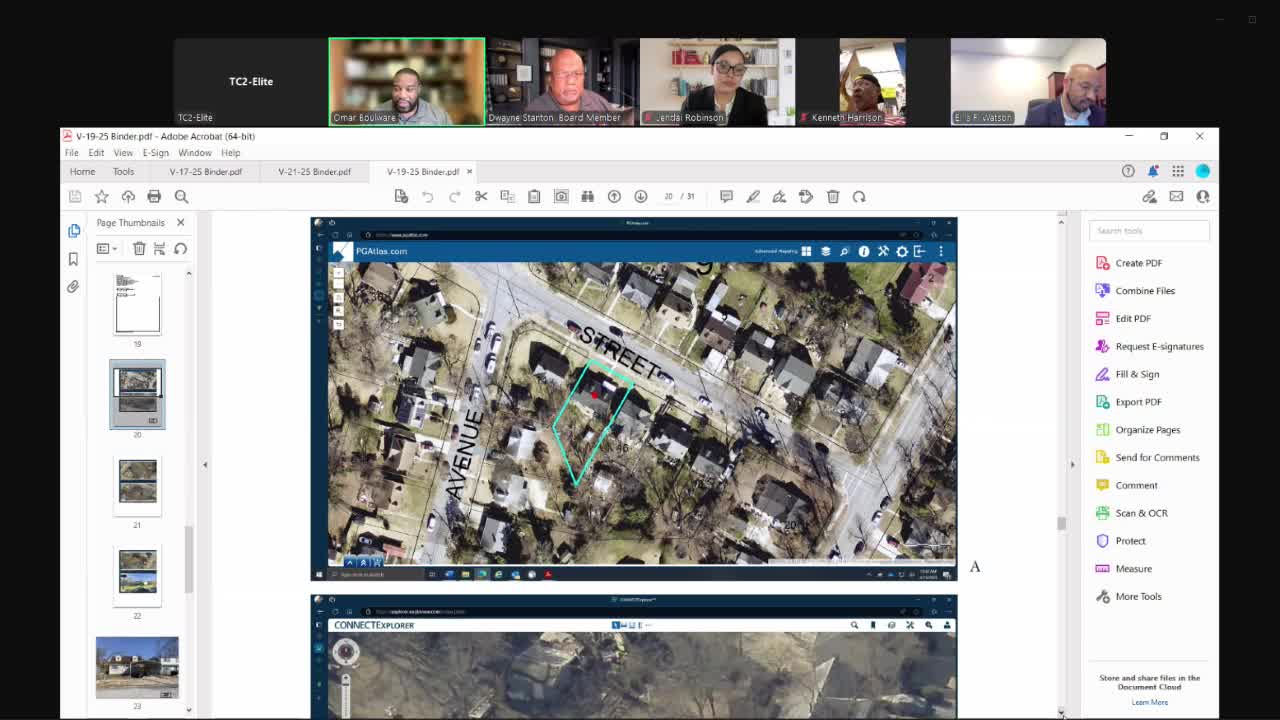Image resolution: width=1280 pixels, height=720 pixels.
Task: Click the Learn More link
Action: tap(1149, 702)
